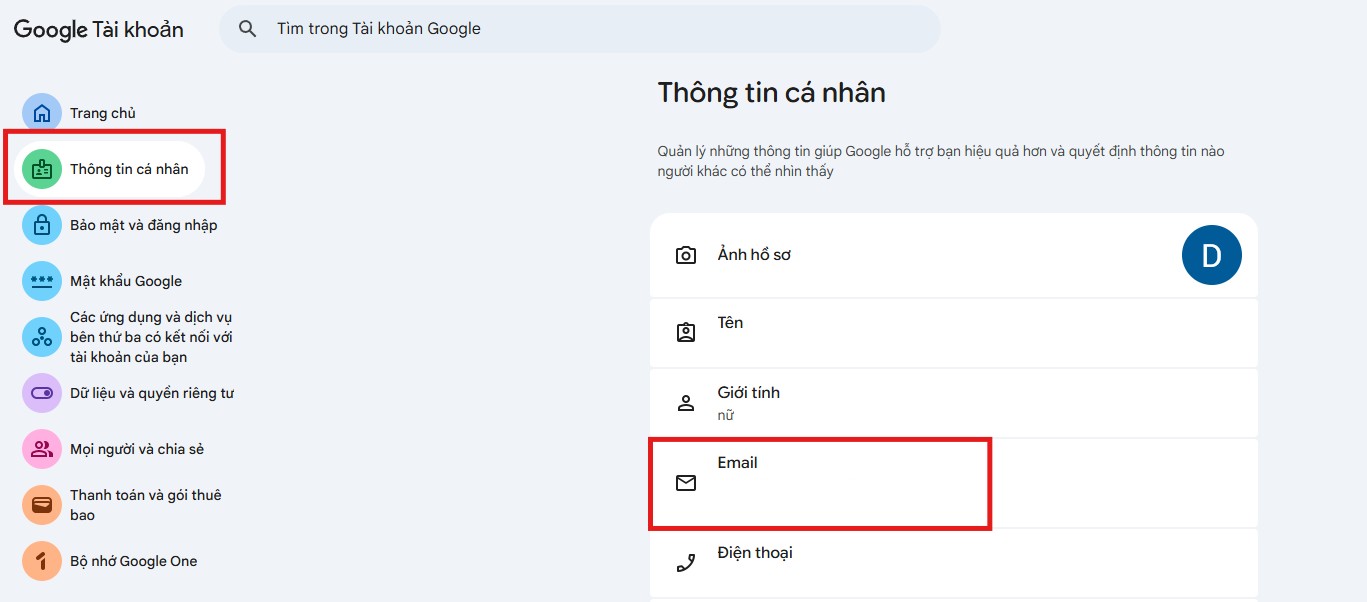Click the Dữ liệu và quyền riêng tư icon
Image resolution: width=1367 pixels, height=602 pixels.
42,393
